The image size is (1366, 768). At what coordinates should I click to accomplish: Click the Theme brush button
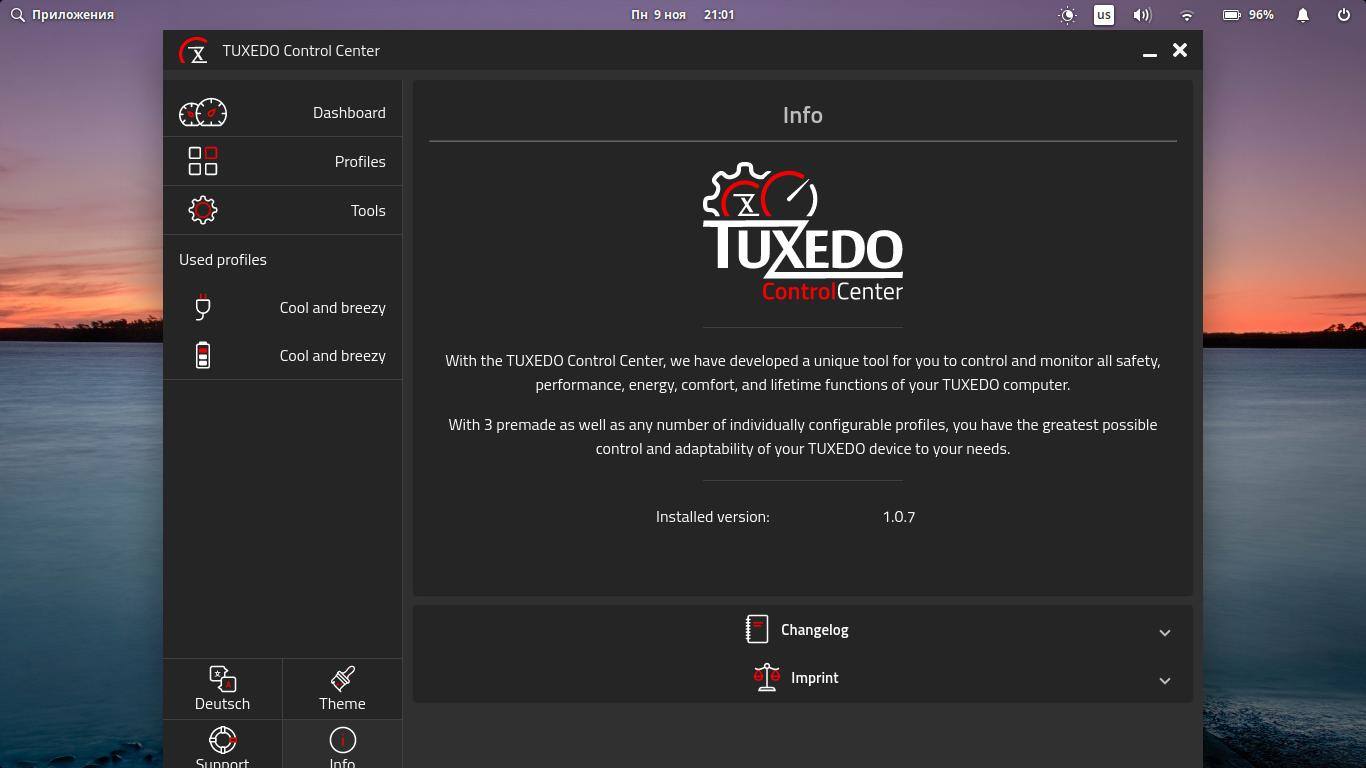[x=342, y=689]
